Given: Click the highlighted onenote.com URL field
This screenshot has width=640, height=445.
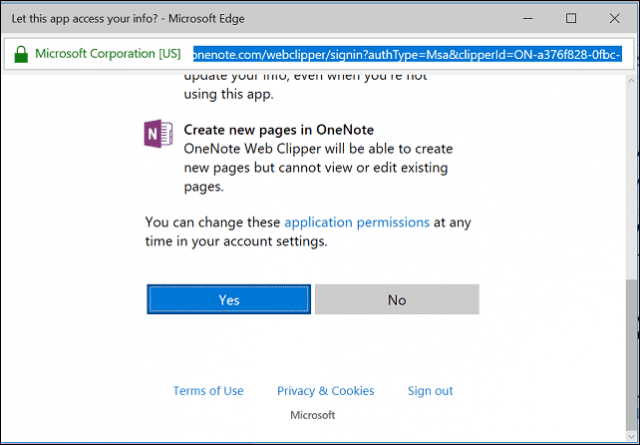Looking at the screenshot, I should 407,54.
